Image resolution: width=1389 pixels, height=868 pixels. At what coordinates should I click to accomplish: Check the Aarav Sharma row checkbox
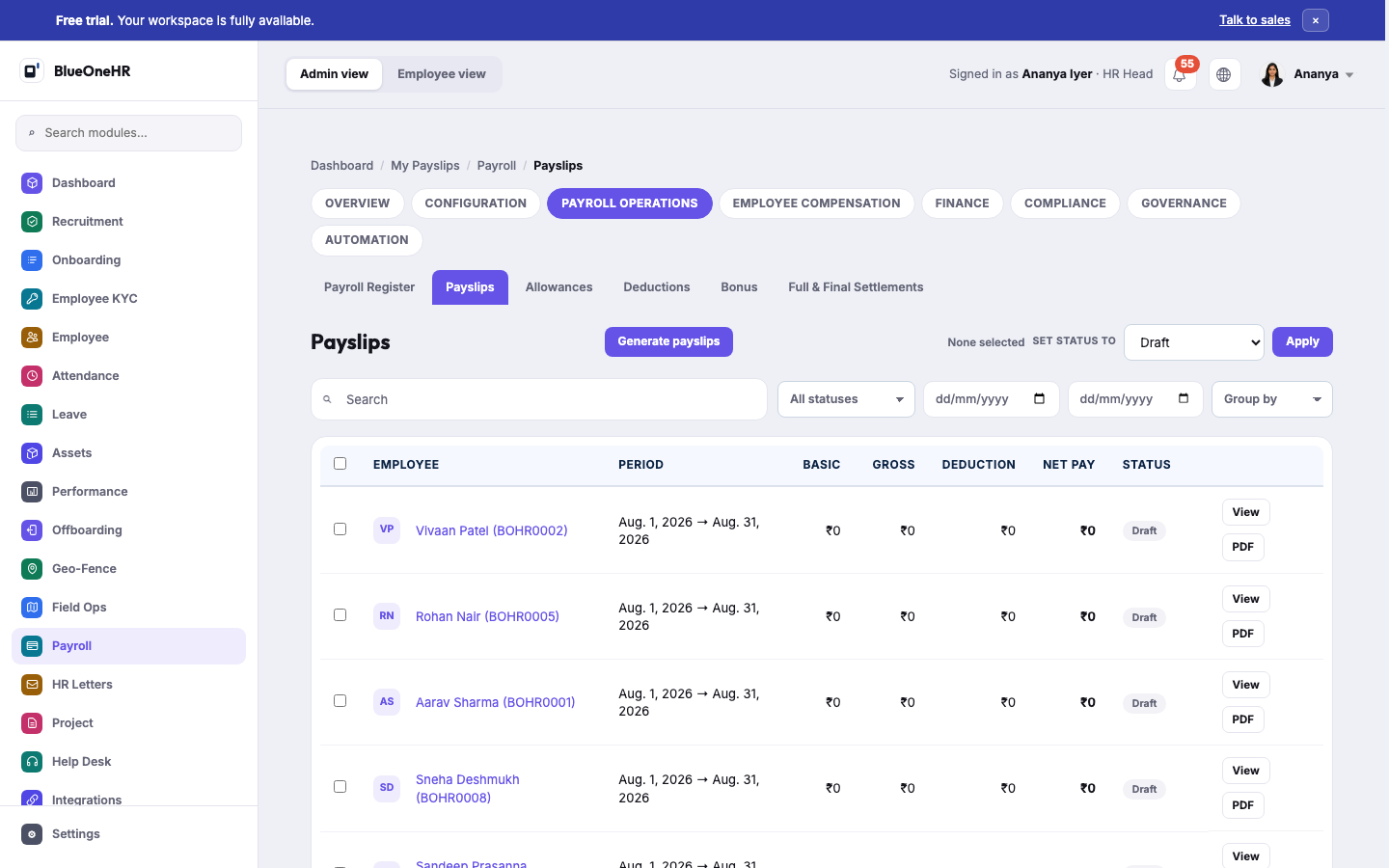pos(340,701)
